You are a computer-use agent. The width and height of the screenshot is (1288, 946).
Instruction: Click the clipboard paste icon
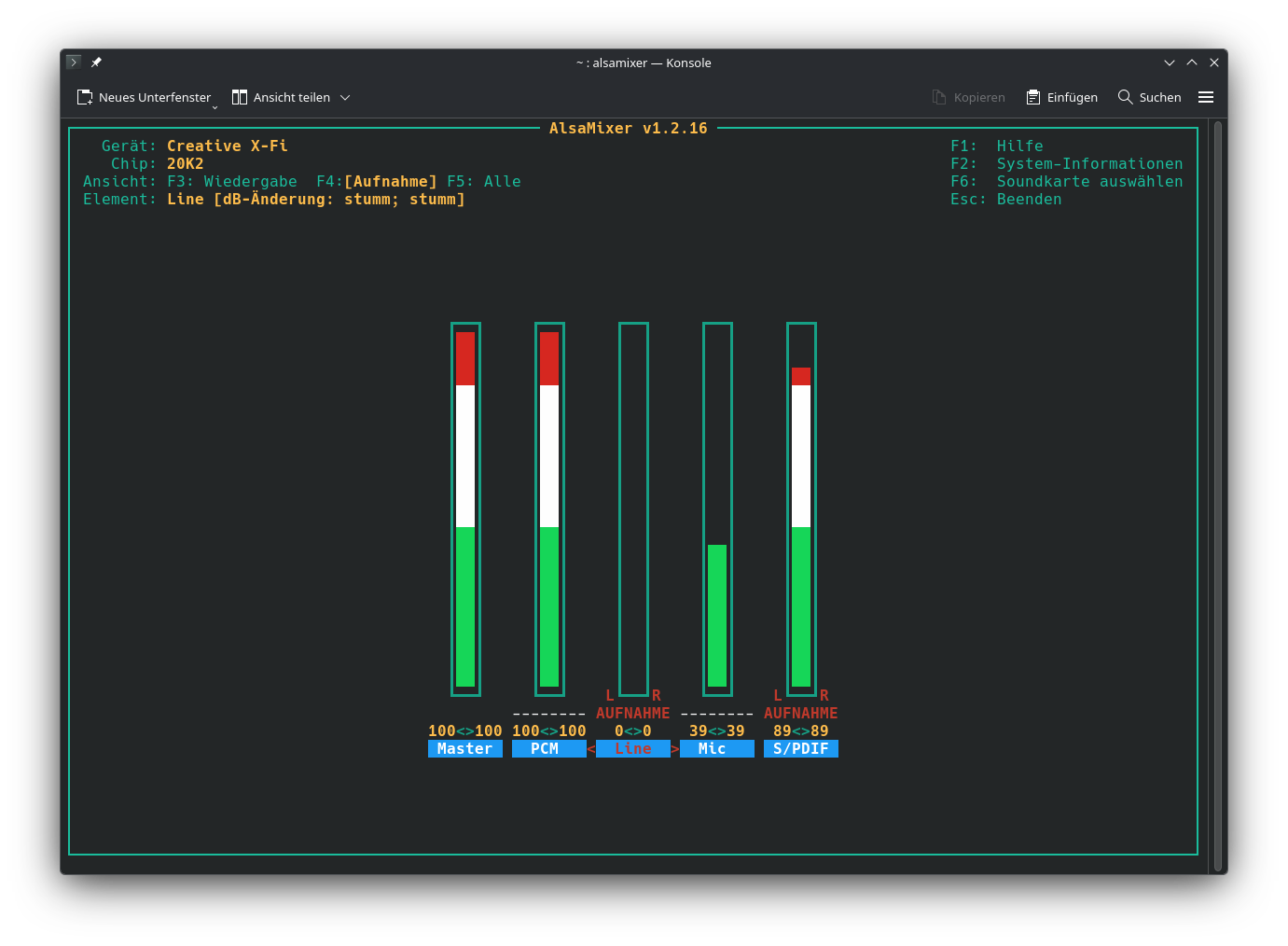[1033, 97]
